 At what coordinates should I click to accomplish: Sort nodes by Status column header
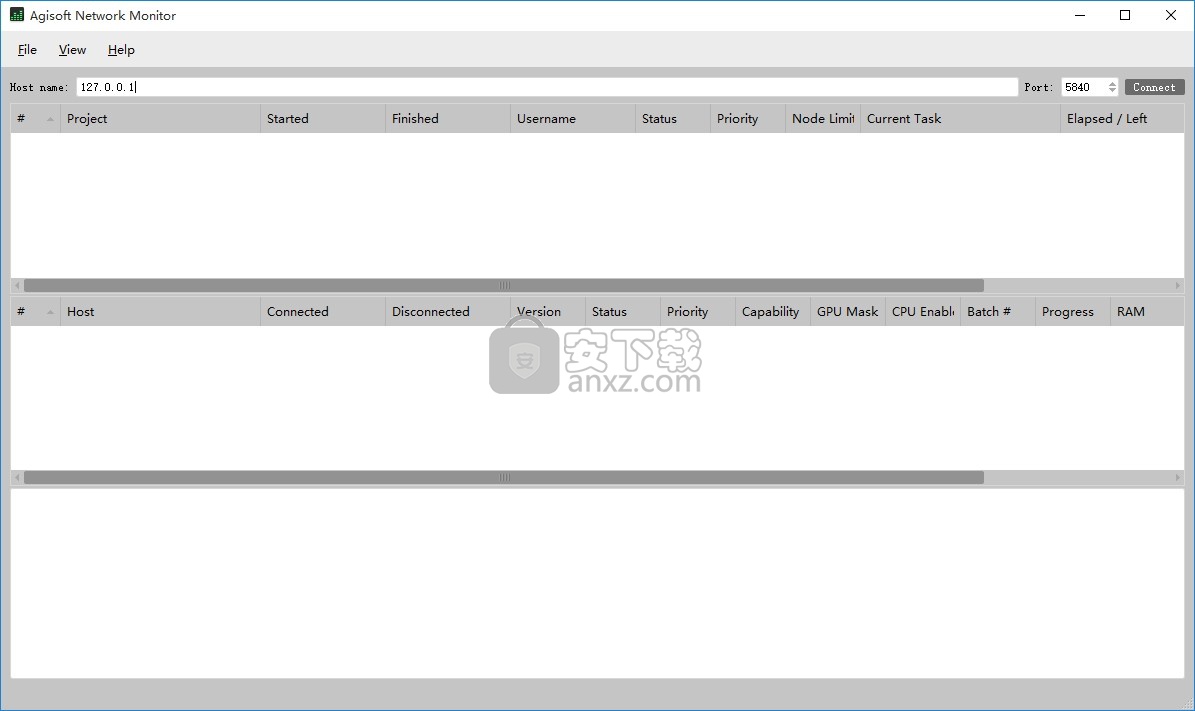[x=623, y=312]
